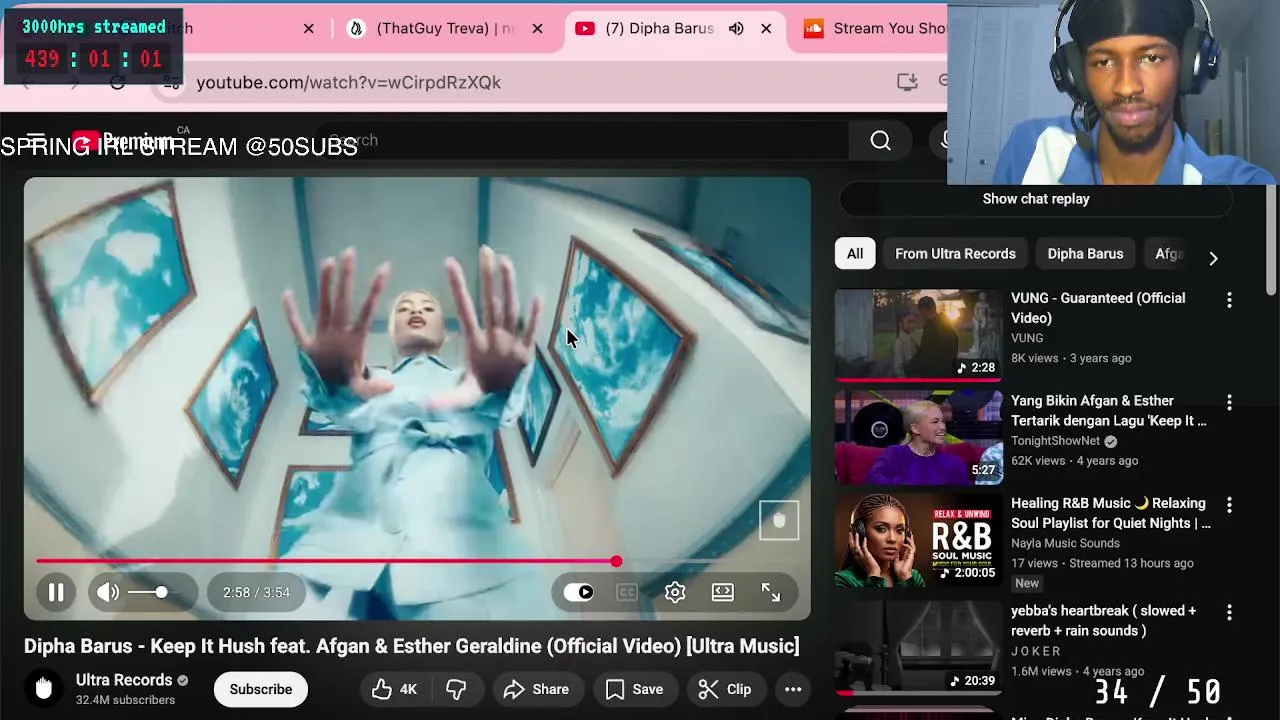Image resolution: width=1280 pixels, height=720 pixels.
Task: Like the video with thumbs up
Action: tap(394, 689)
